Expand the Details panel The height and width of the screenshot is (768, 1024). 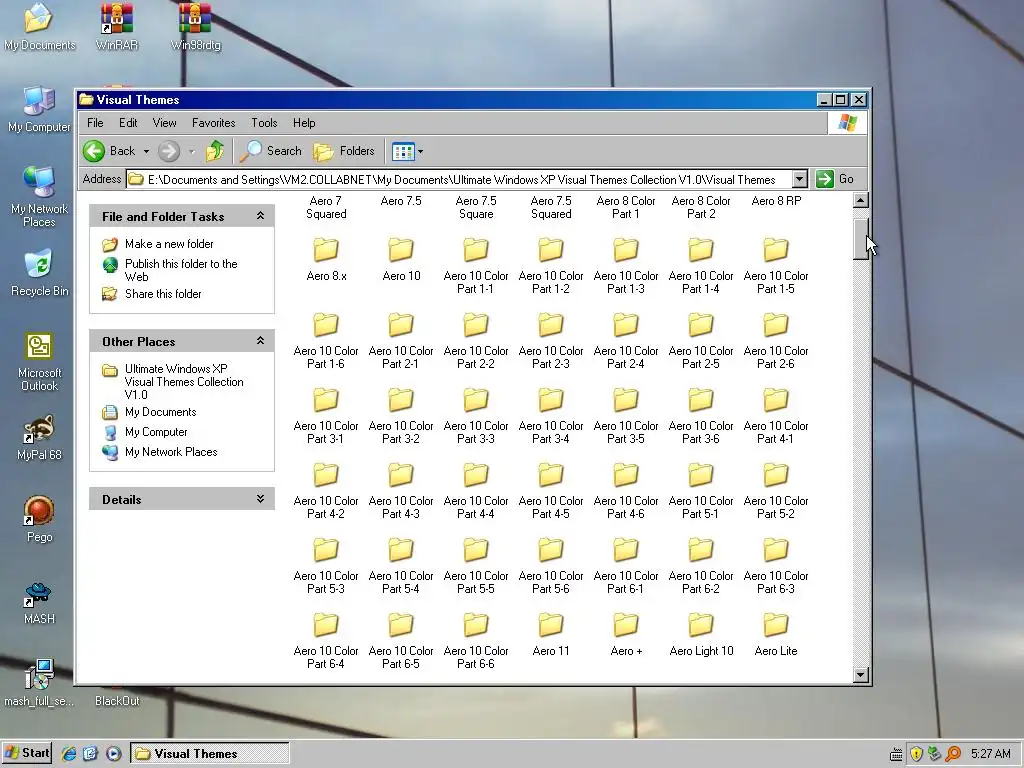261,499
